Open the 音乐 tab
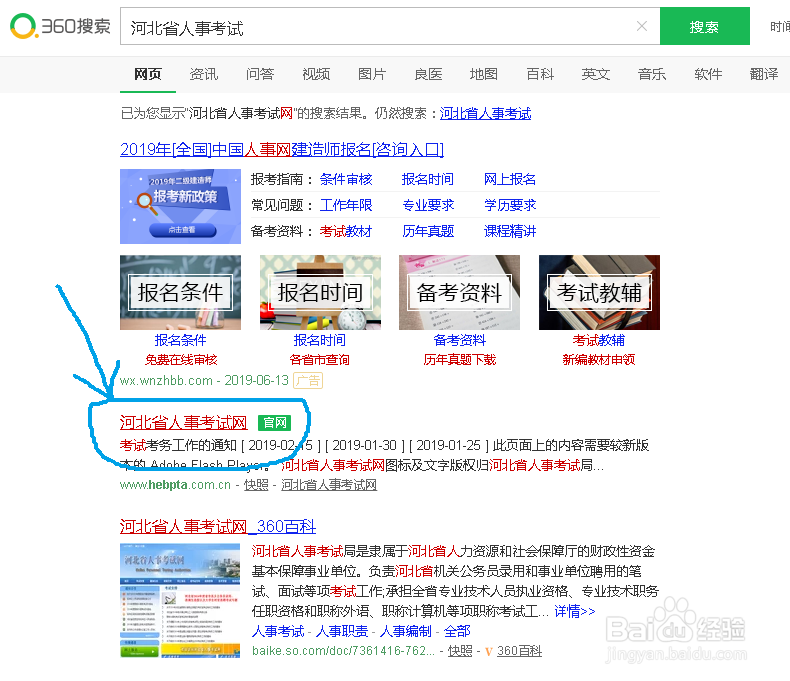This screenshot has height=681, width=790. pyautogui.click(x=652, y=74)
